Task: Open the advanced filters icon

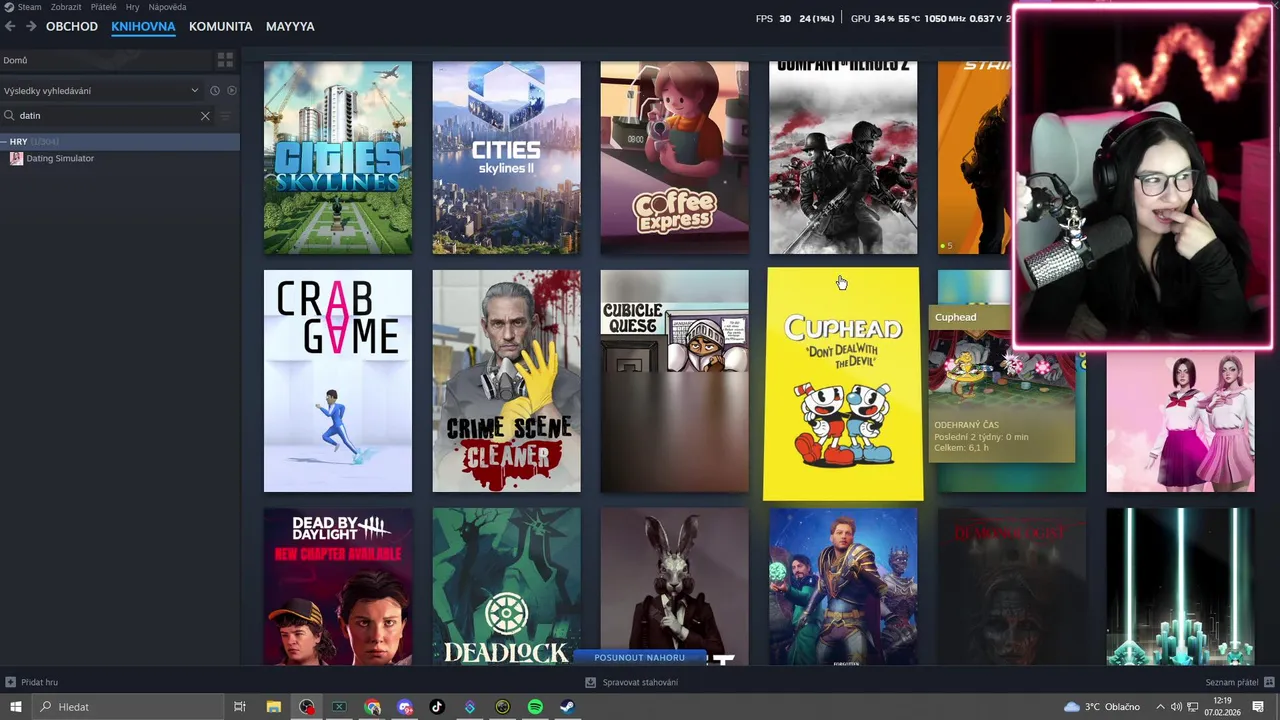Action: pyautogui.click(x=225, y=115)
